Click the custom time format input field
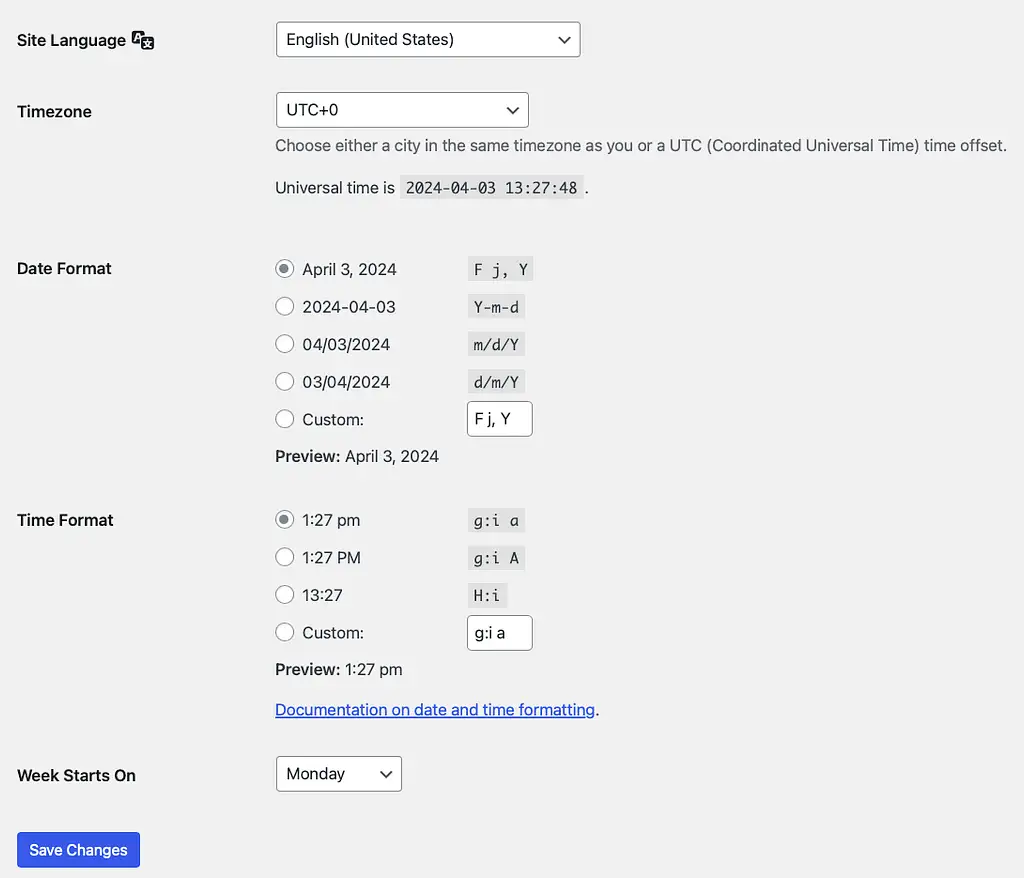 (499, 632)
